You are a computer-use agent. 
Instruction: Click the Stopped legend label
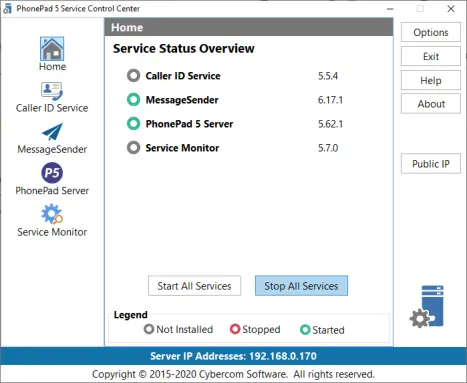click(261, 329)
